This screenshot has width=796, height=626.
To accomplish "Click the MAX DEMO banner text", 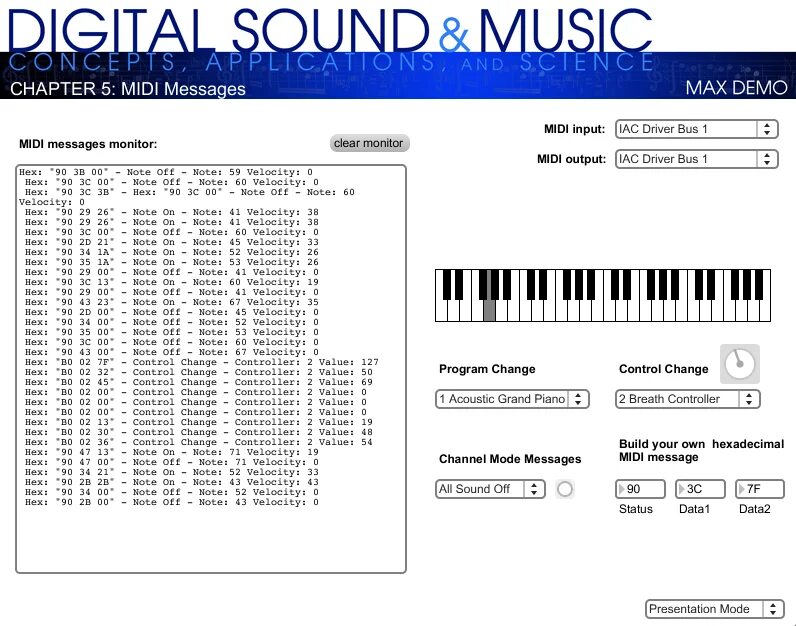I will point(736,88).
